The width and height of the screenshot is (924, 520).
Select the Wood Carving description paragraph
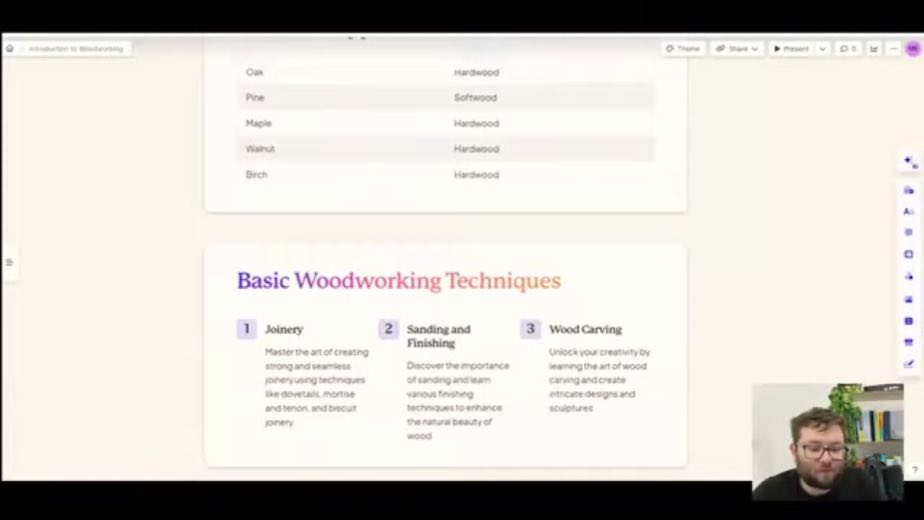click(599, 380)
